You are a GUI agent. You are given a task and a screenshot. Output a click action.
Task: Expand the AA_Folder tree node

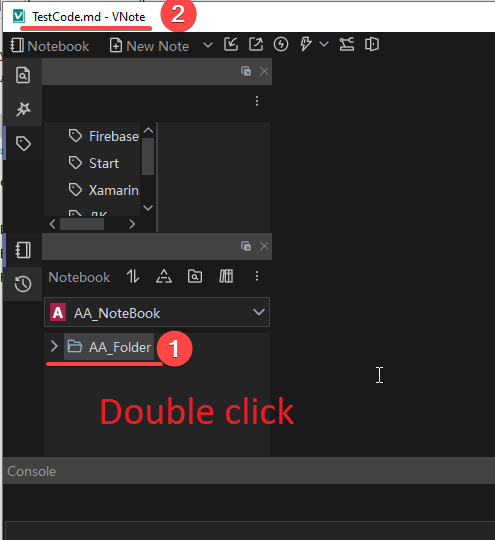54,346
